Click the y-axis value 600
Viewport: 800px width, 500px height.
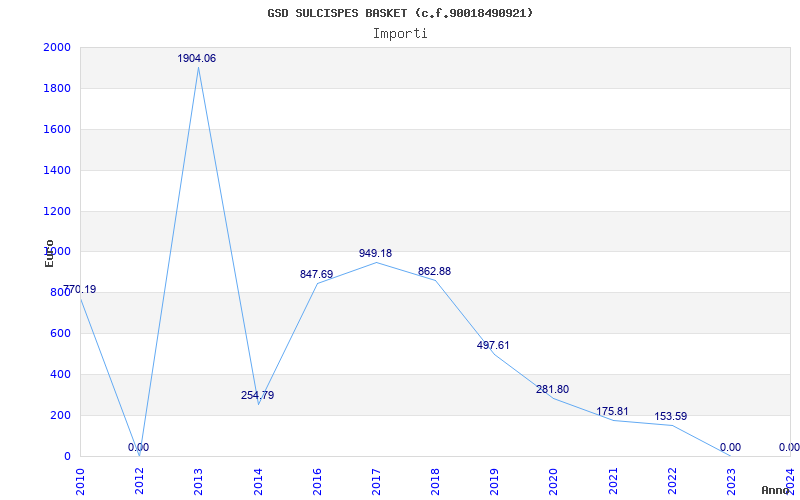(61, 334)
